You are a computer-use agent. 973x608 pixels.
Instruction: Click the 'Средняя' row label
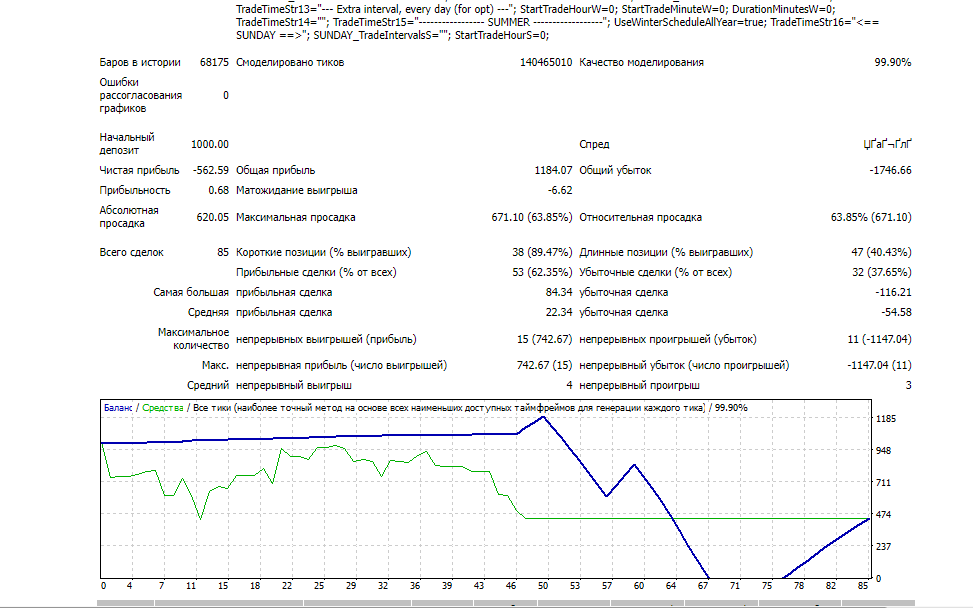click(x=208, y=312)
